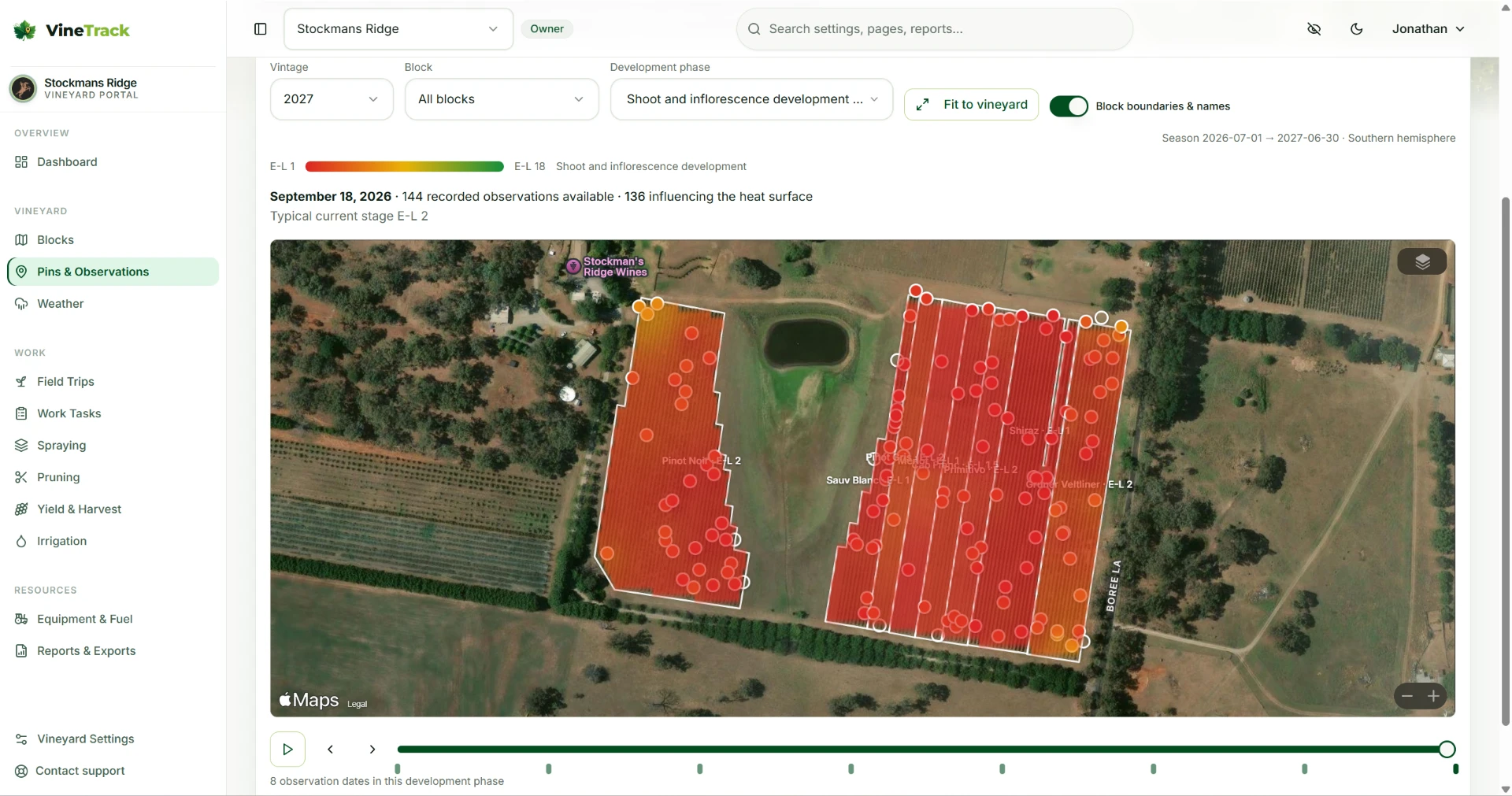Open Equipment & Fuel
Image resolution: width=1512 pixels, height=796 pixels.
click(x=113, y=619)
